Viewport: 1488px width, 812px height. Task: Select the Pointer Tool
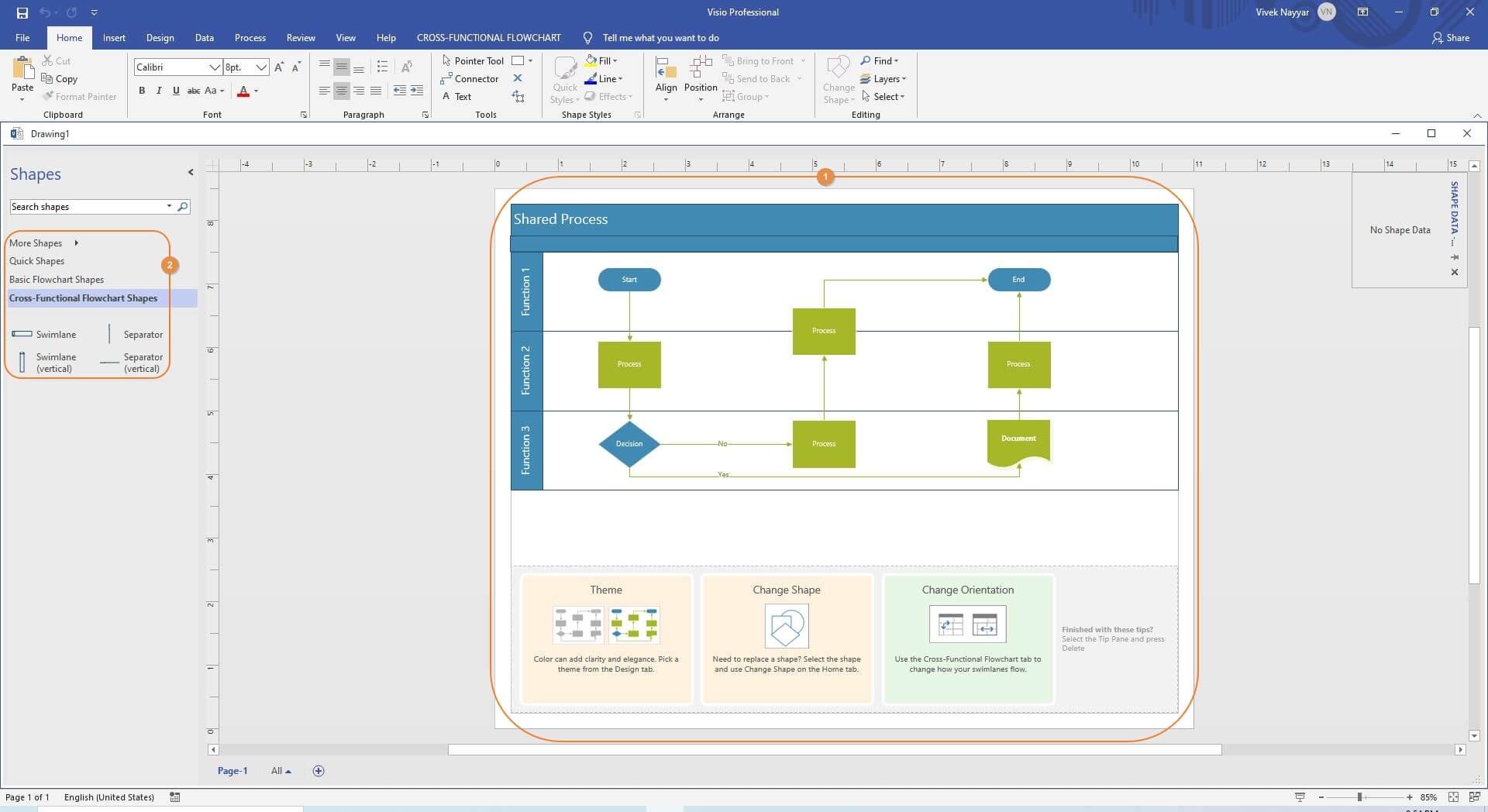(x=472, y=60)
